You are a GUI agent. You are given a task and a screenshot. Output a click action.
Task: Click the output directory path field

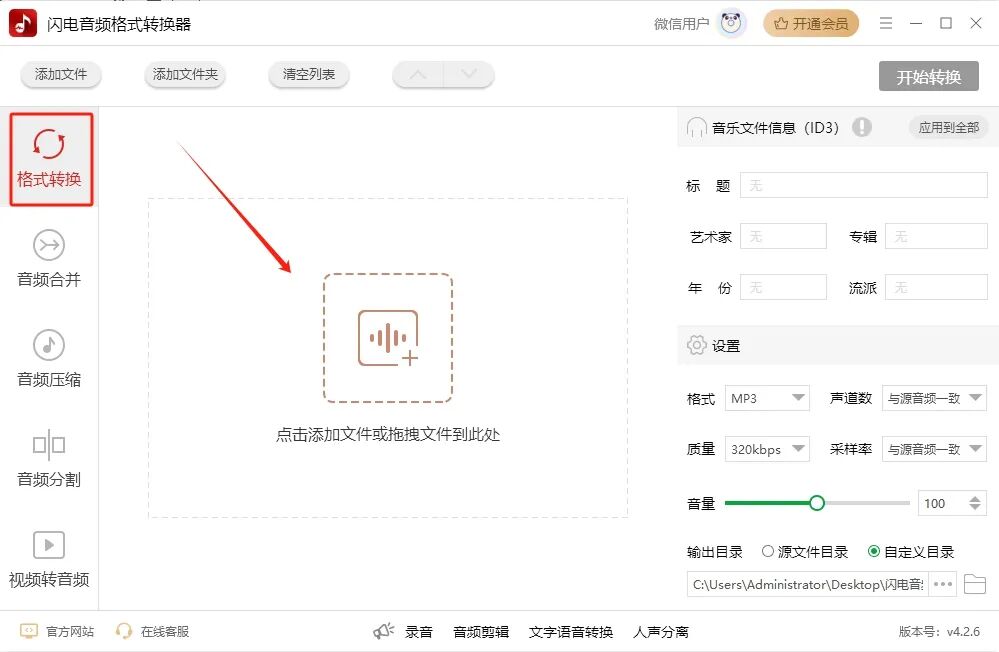[x=808, y=584]
